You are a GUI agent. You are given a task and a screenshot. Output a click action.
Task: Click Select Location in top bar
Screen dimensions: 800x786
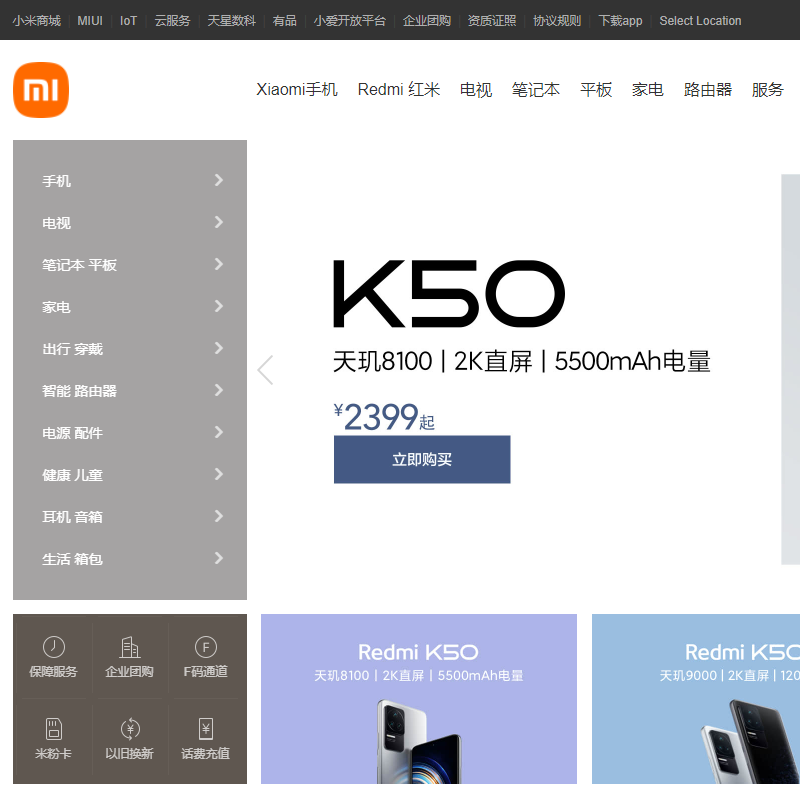click(700, 21)
